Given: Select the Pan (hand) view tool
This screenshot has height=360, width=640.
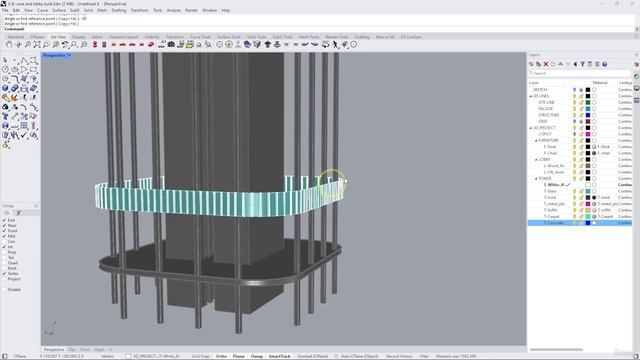Looking at the screenshot, I should [9, 44].
